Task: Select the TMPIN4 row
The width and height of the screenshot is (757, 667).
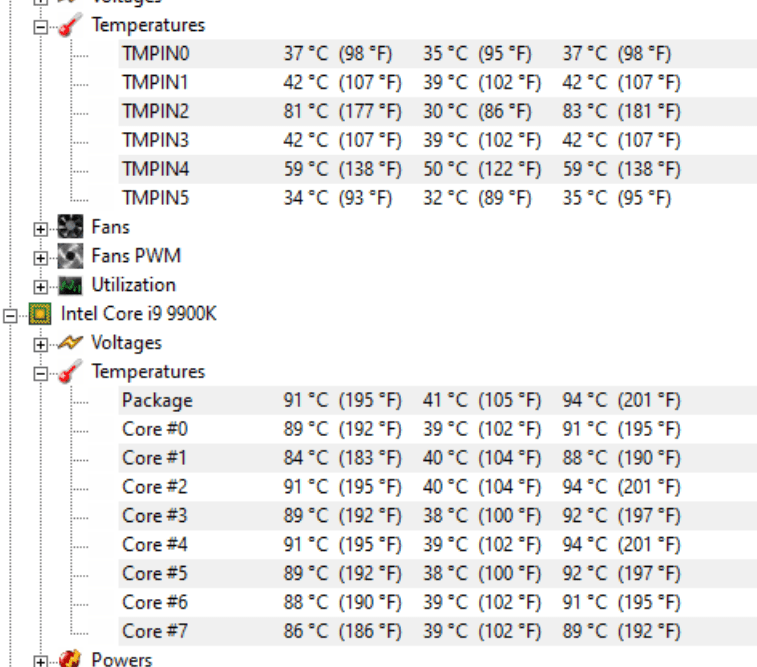Action: click(x=437, y=169)
